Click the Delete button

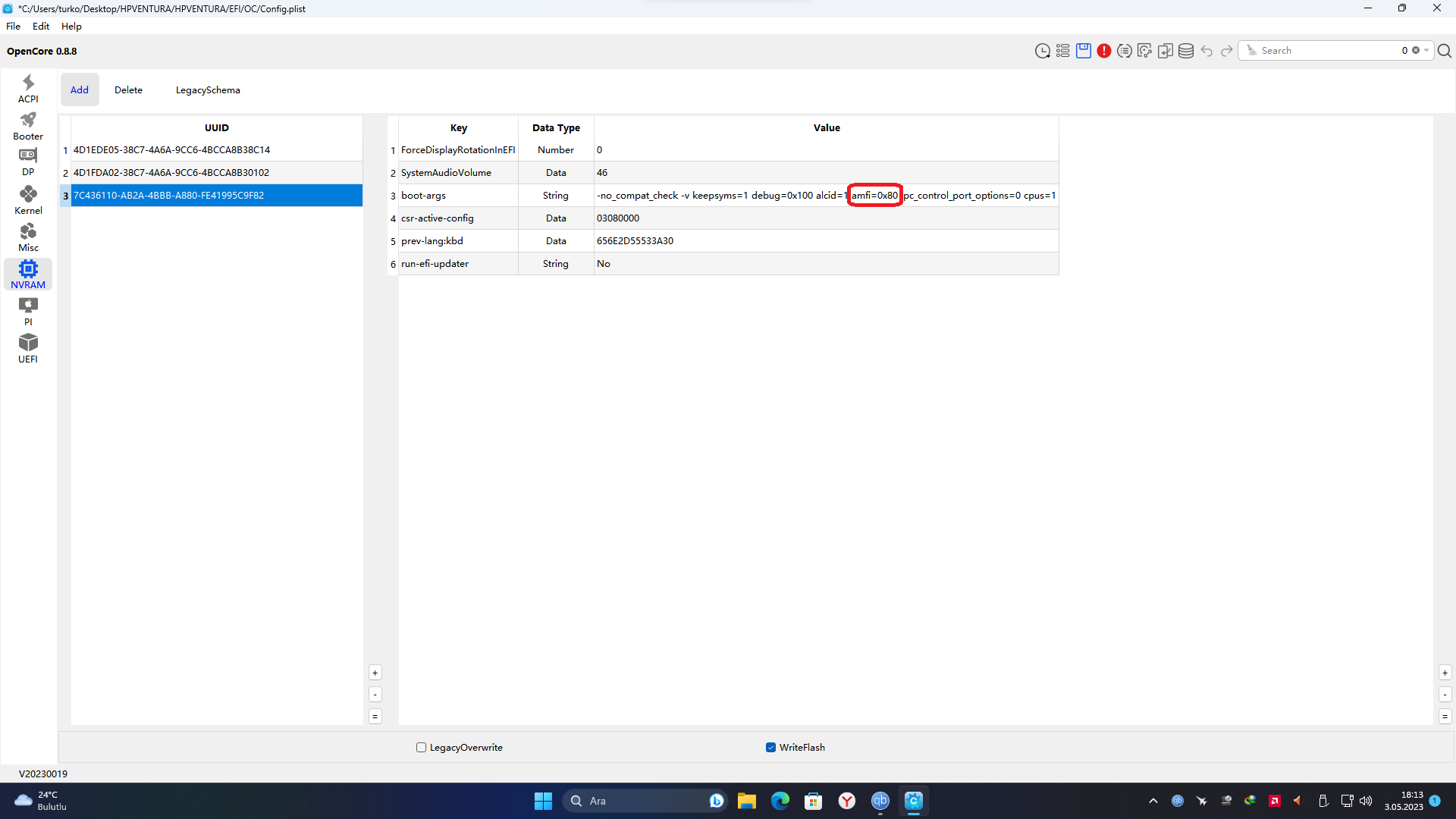tap(128, 89)
